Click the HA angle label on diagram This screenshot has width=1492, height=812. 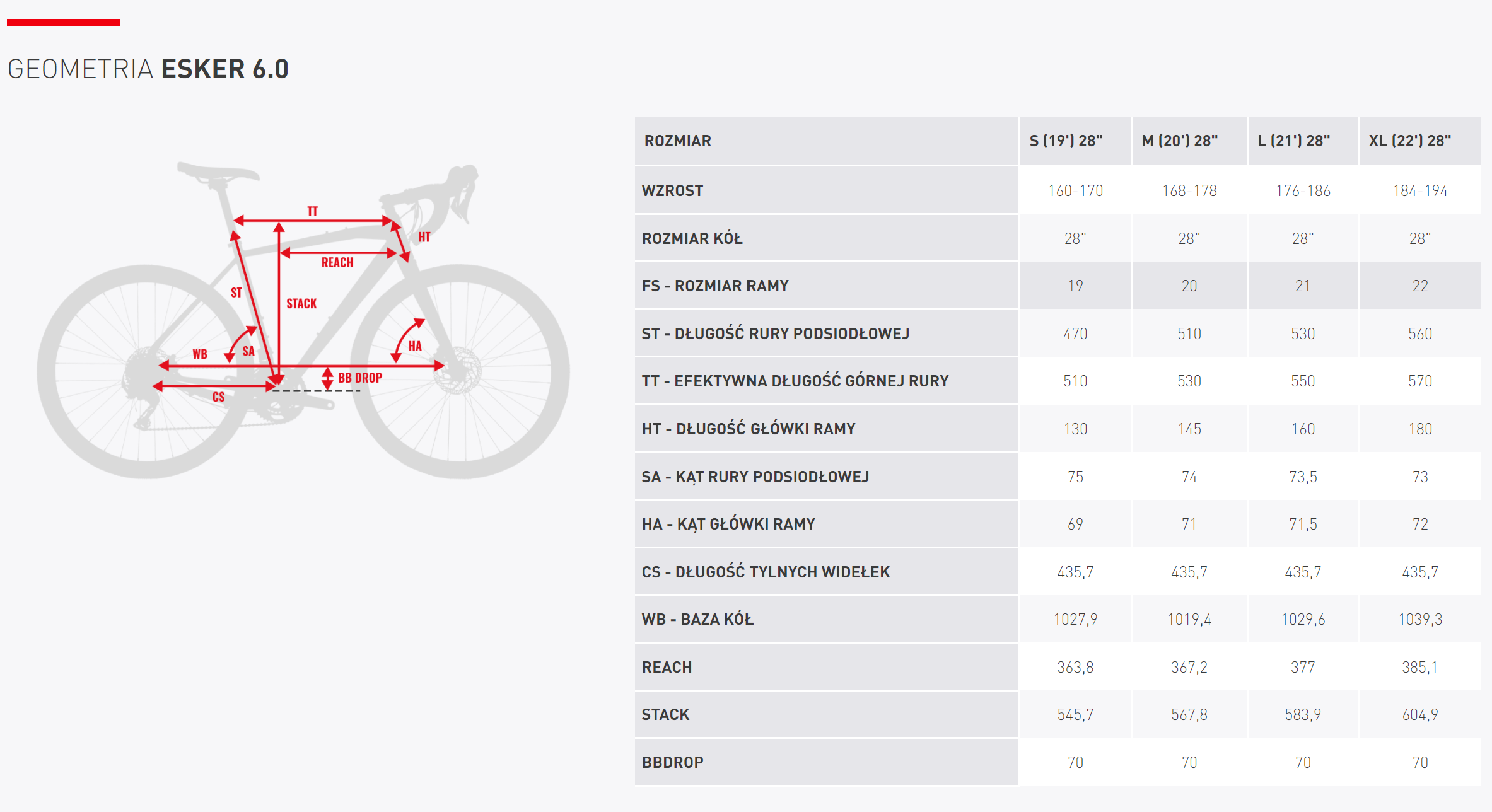414,345
